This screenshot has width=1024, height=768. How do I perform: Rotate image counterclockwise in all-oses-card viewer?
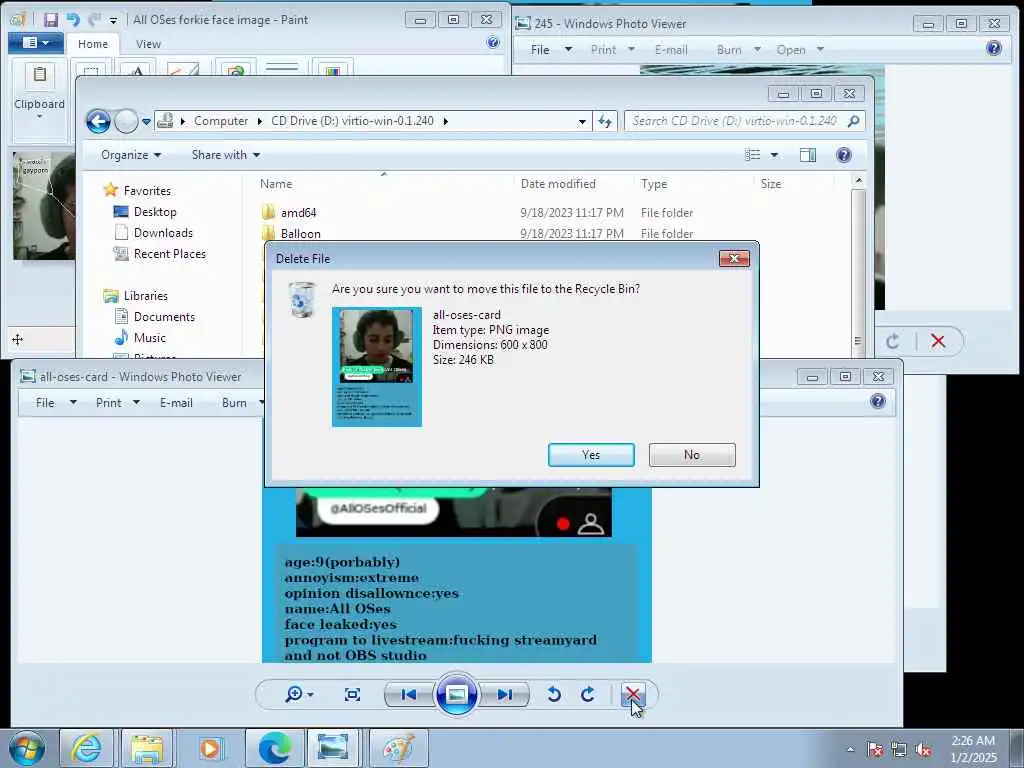tap(554, 694)
